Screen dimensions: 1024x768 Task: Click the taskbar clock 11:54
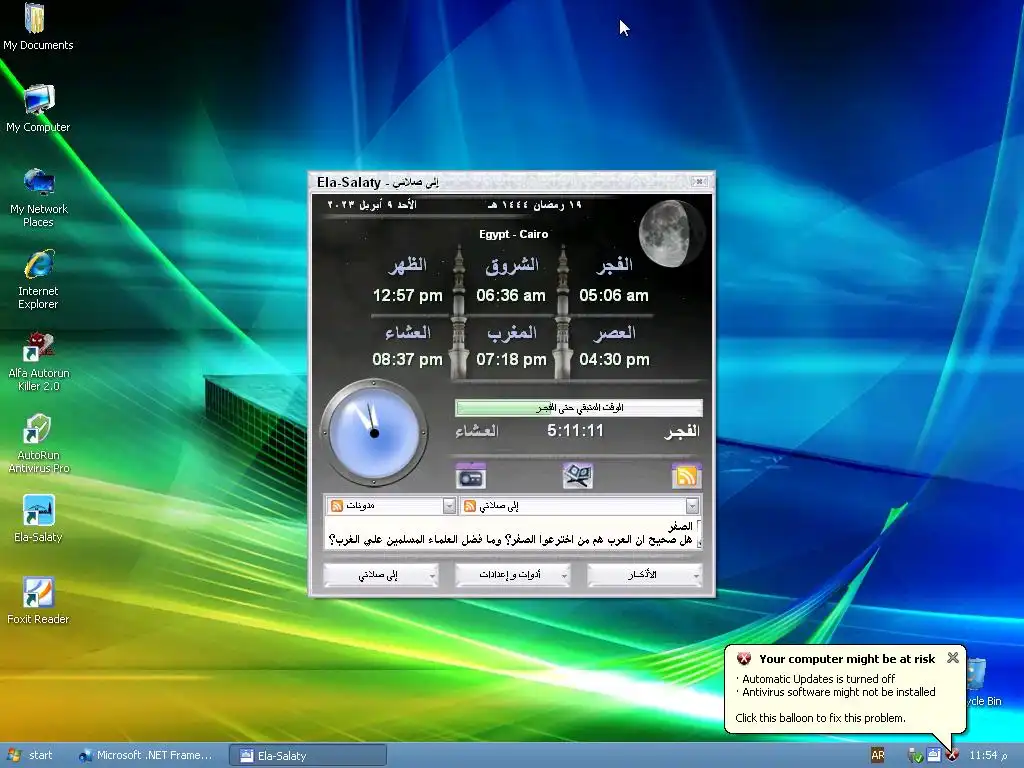[988, 756]
